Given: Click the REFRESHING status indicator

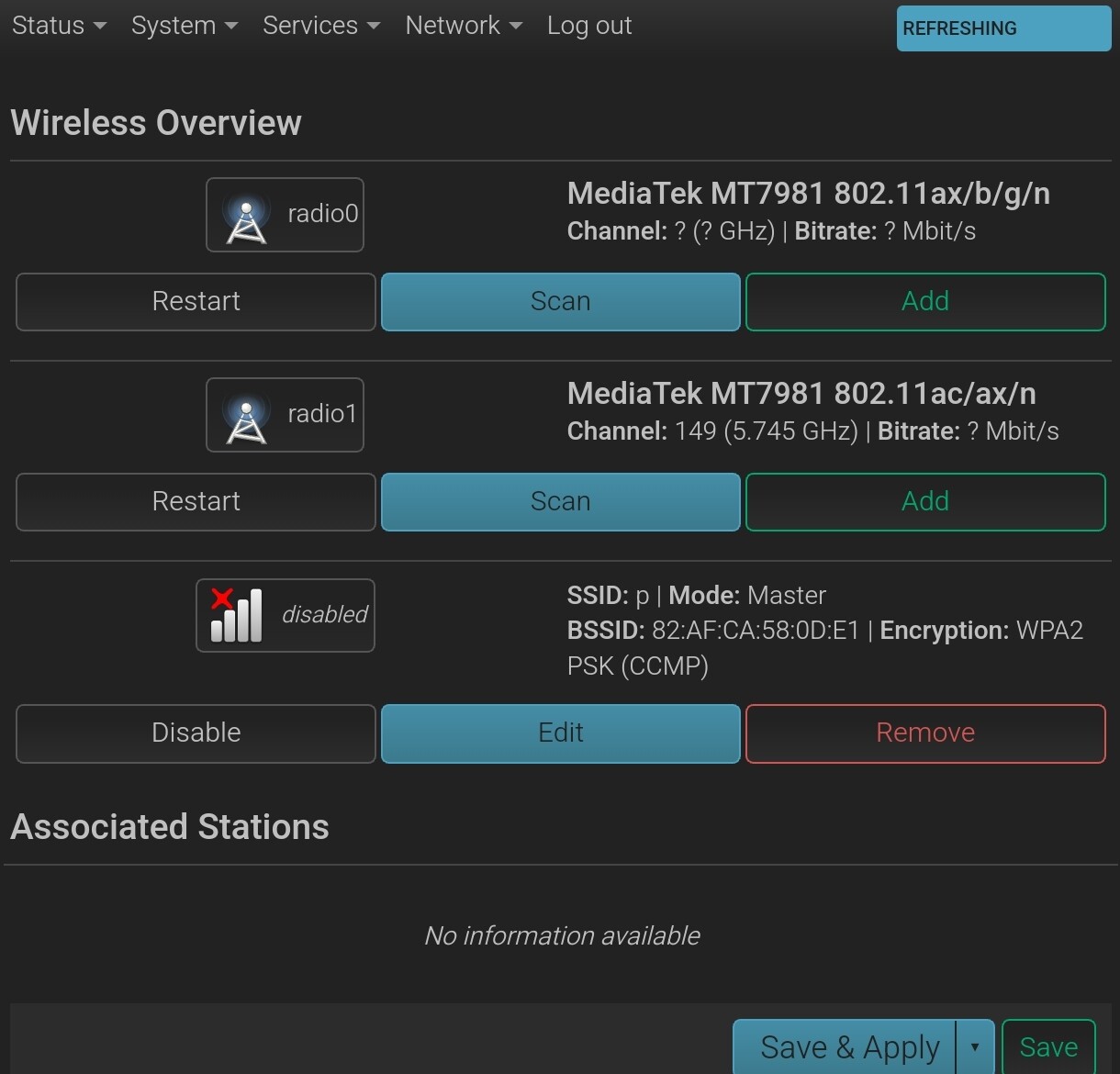Looking at the screenshot, I should click(x=1002, y=28).
